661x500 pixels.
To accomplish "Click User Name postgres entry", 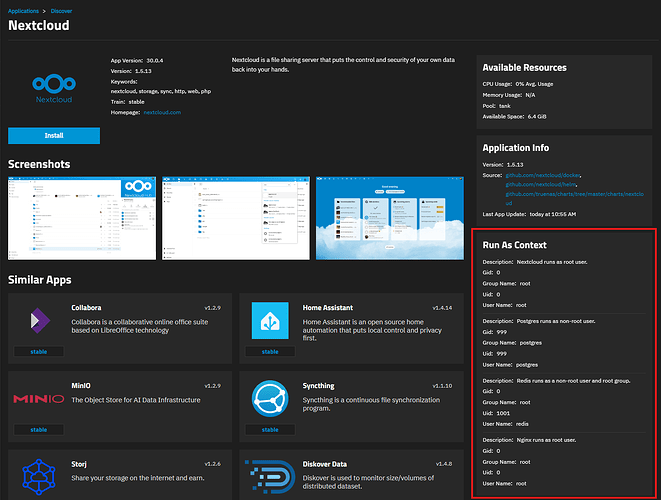I will pyautogui.click(x=510, y=365).
